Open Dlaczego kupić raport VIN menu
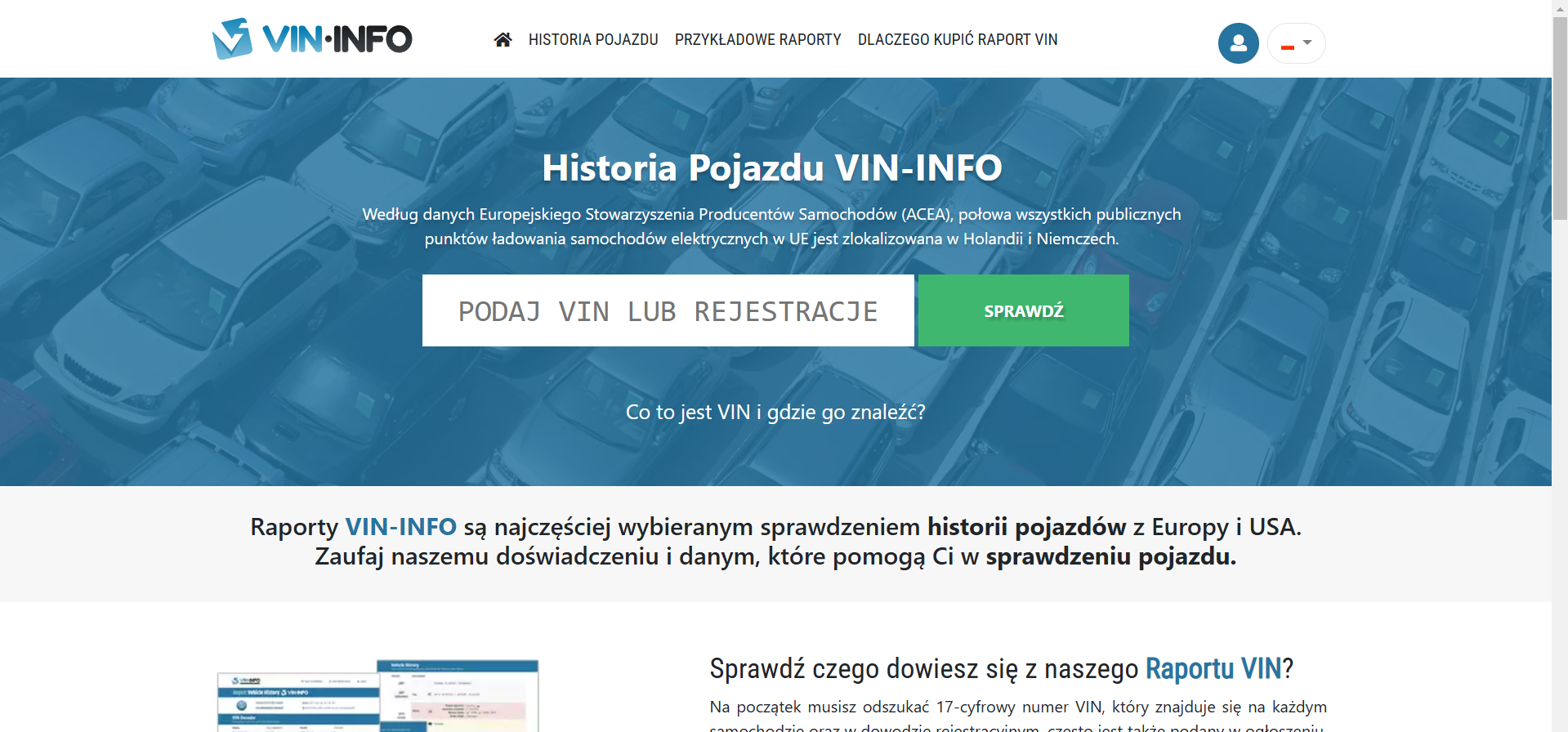The image size is (1568, 732). (x=958, y=39)
